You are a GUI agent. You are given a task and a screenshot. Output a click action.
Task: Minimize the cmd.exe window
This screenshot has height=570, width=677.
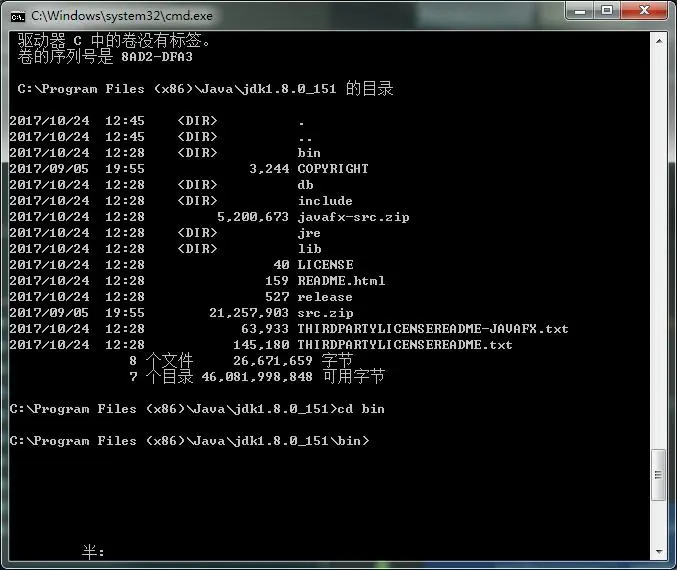pos(580,11)
